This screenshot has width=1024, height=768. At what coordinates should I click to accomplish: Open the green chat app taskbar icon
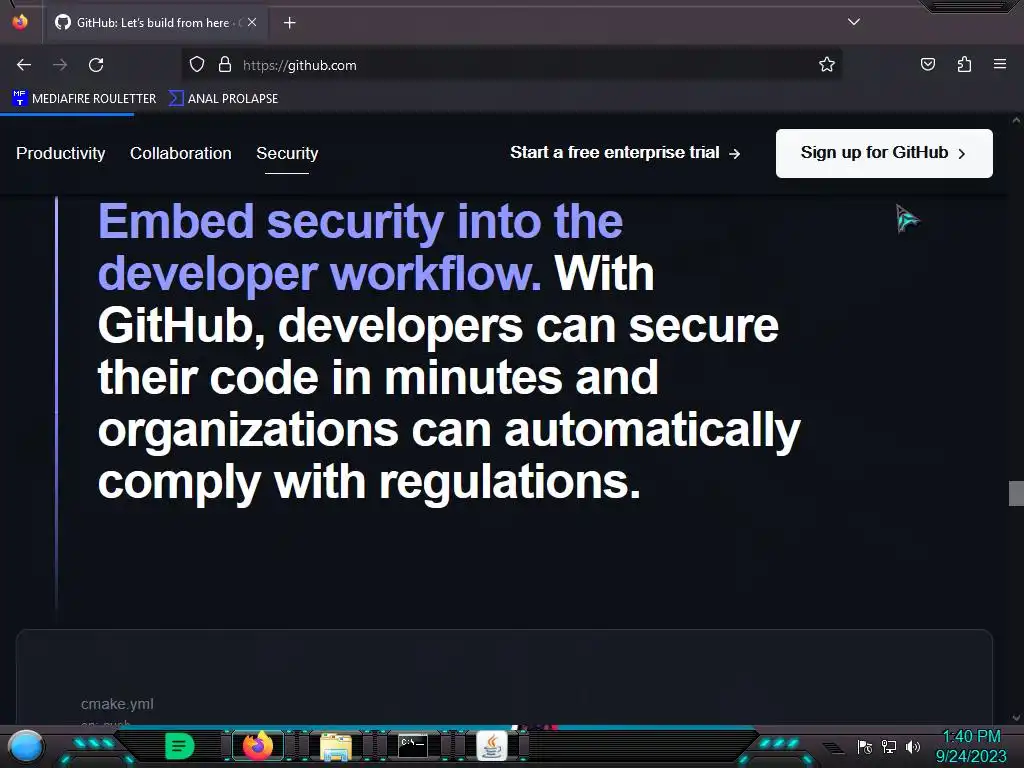click(x=179, y=745)
